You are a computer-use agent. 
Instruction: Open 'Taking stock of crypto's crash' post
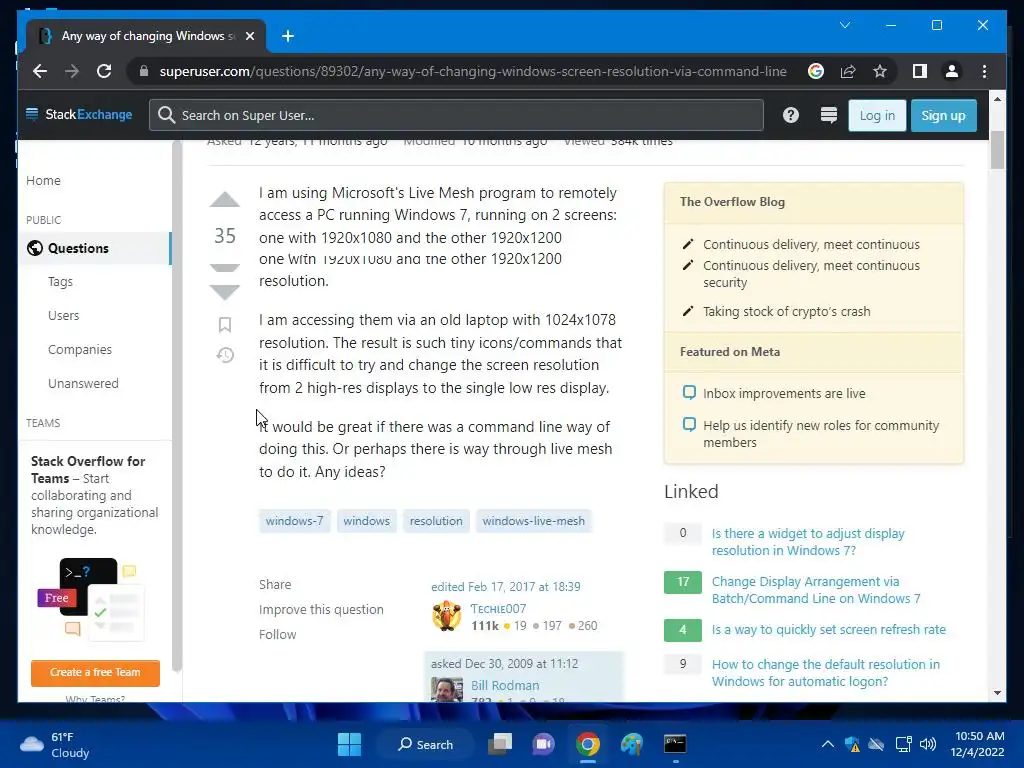(786, 312)
